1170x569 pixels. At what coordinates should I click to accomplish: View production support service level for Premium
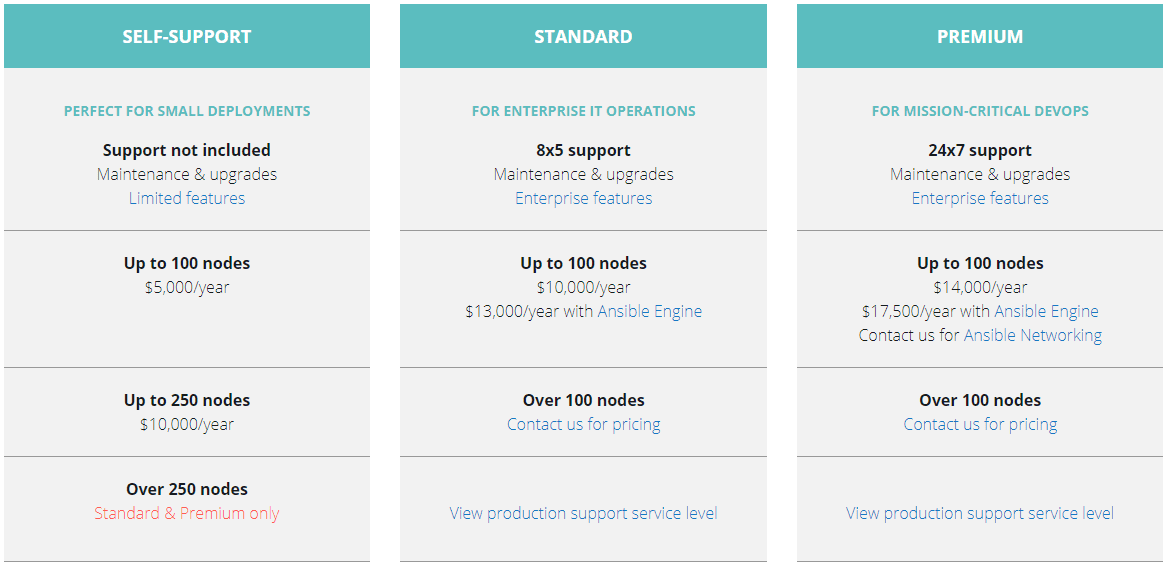980,513
